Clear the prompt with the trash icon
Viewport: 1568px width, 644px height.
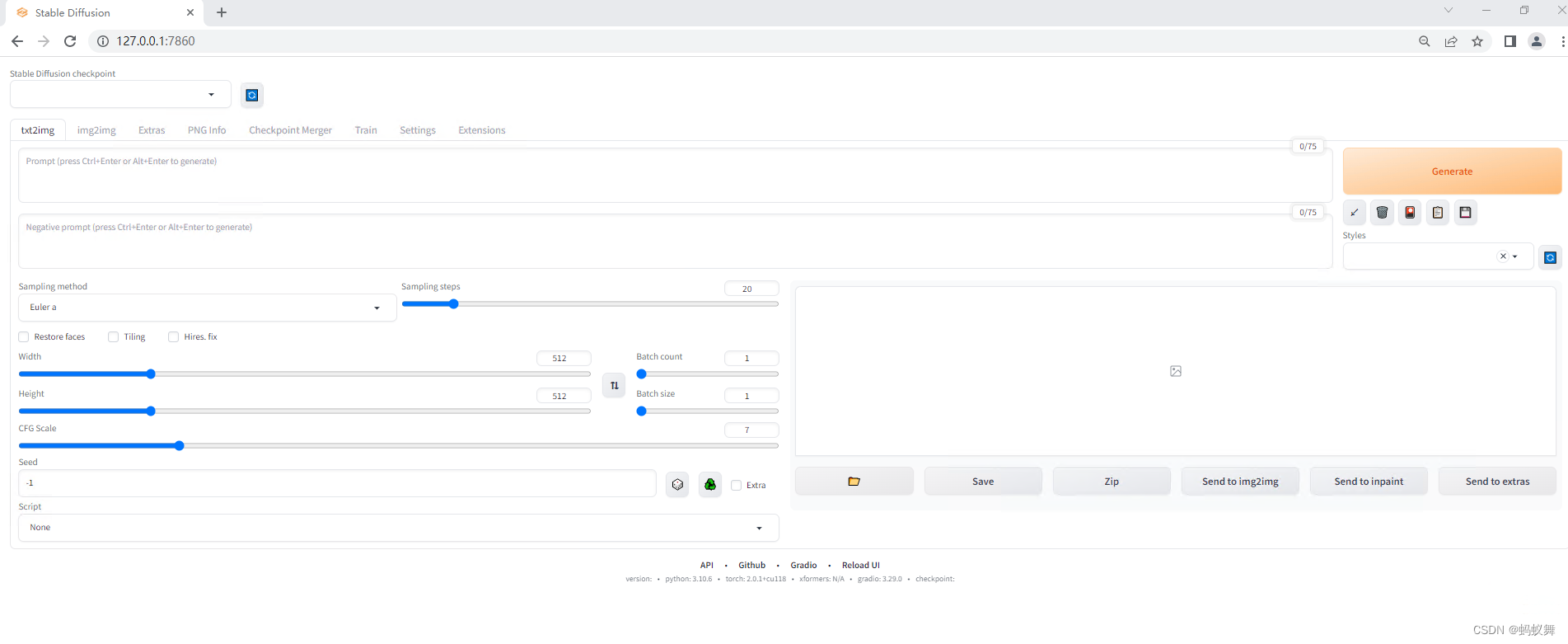1383,213
